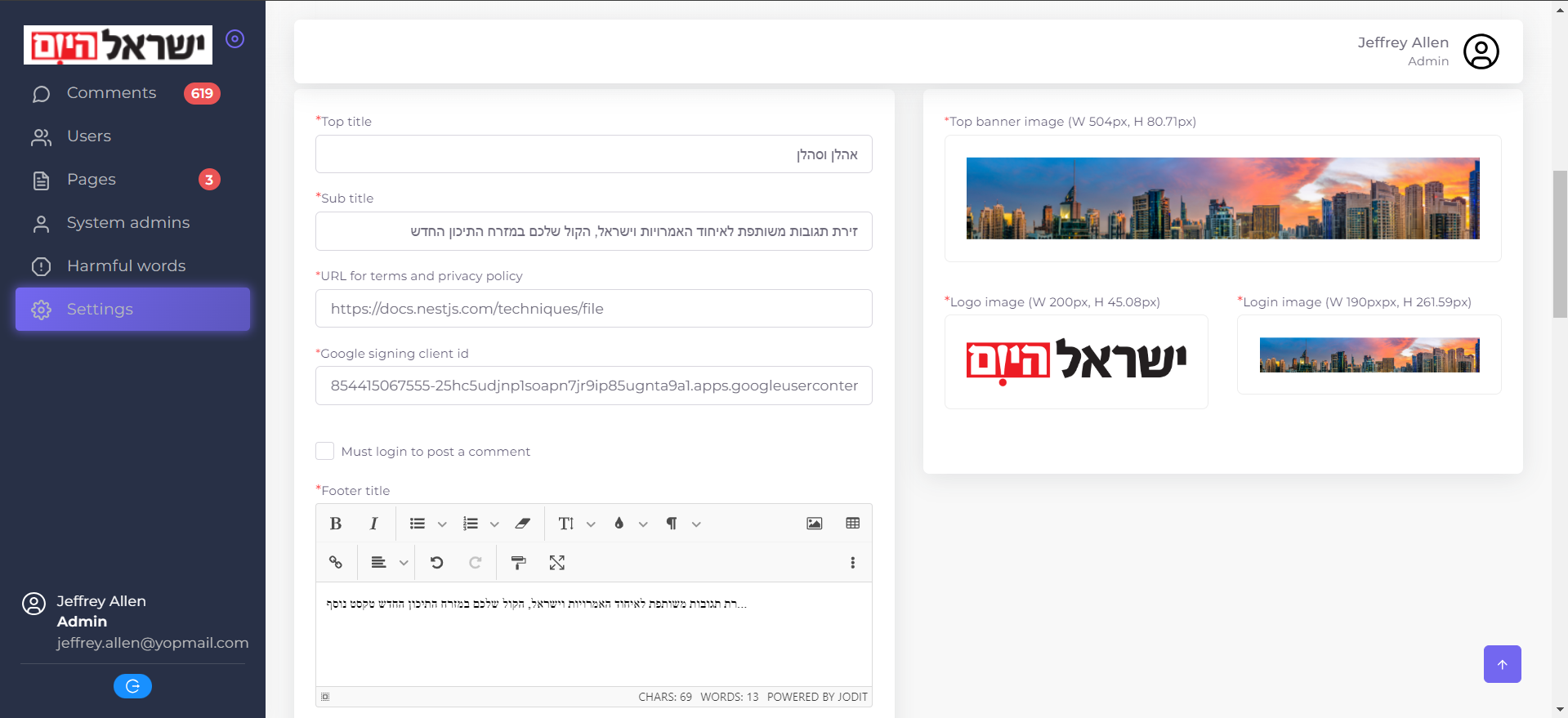The image size is (1568, 718).
Task: Open font size tool
Action: [x=566, y=524]
